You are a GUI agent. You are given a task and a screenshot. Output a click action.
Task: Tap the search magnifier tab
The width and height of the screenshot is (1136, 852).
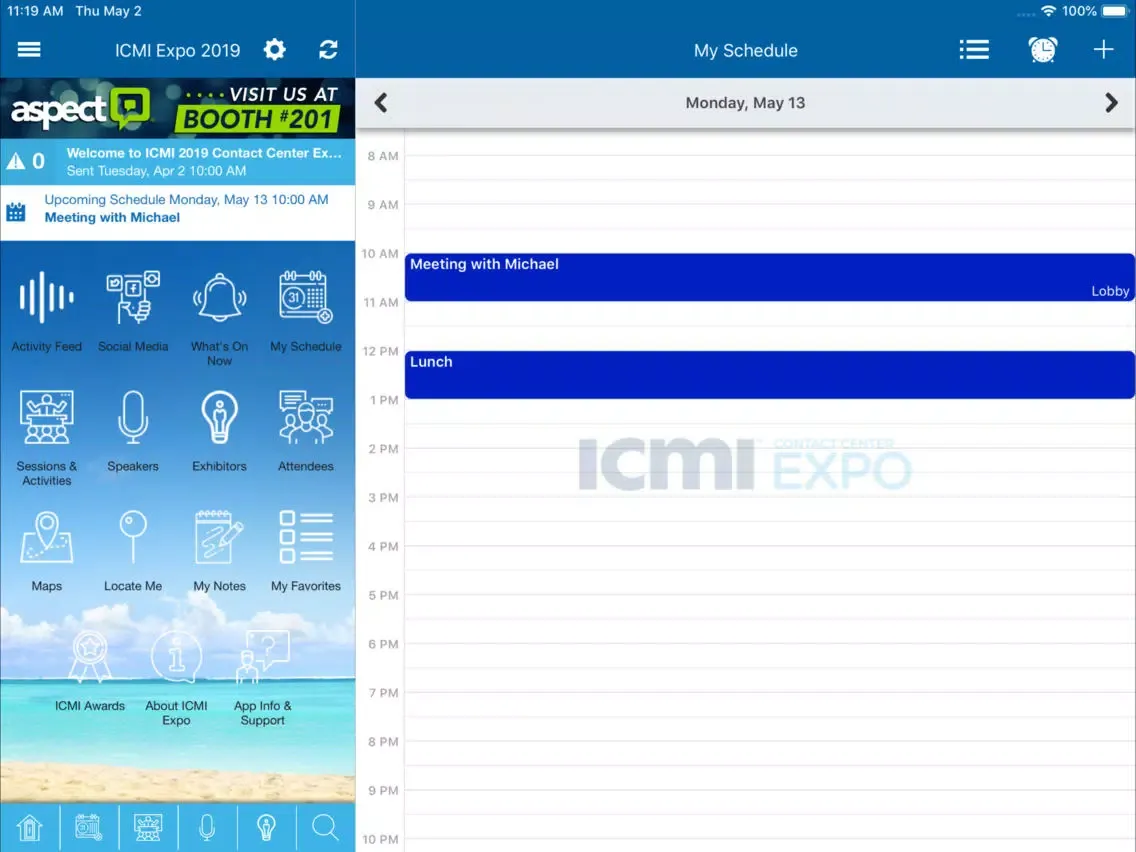click(x=325, y=827)
